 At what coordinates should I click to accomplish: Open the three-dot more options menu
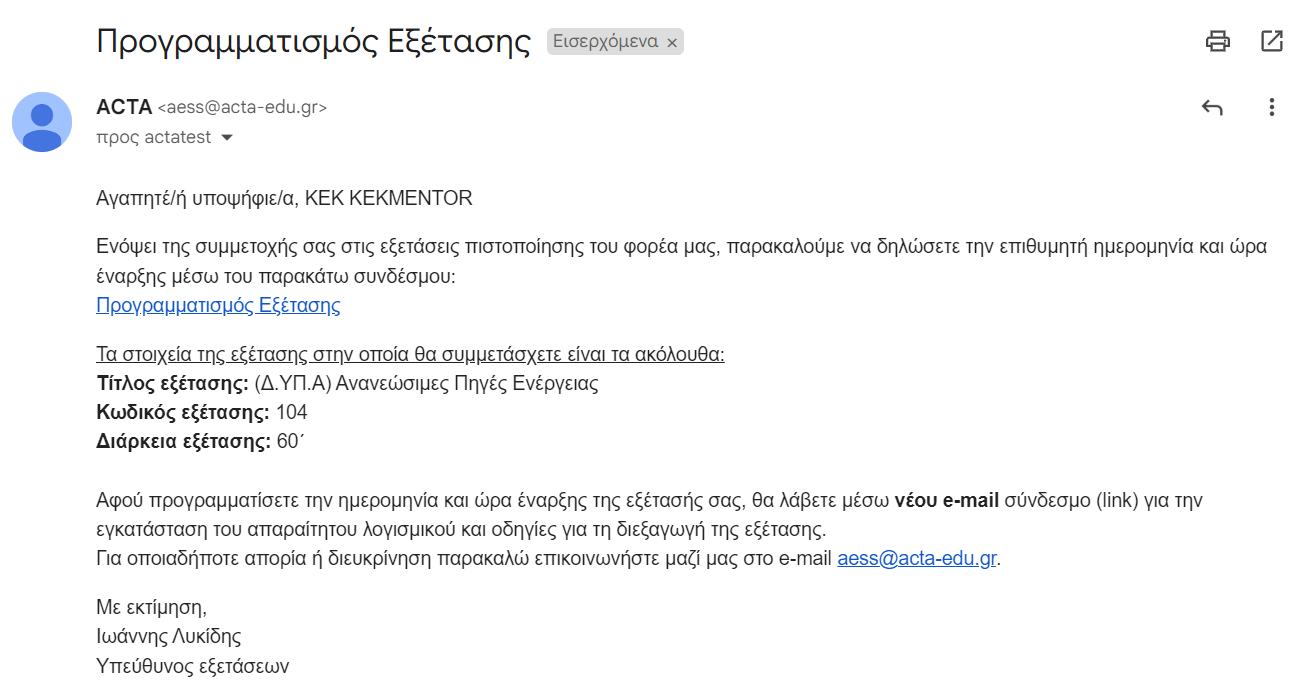pos(1271,107)
